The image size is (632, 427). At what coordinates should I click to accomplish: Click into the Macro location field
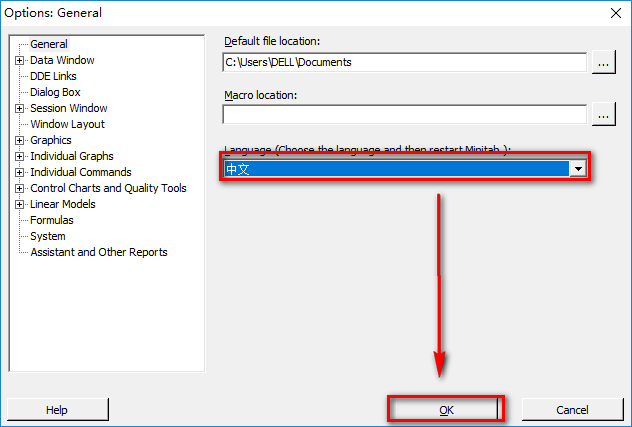coord(404,115)
